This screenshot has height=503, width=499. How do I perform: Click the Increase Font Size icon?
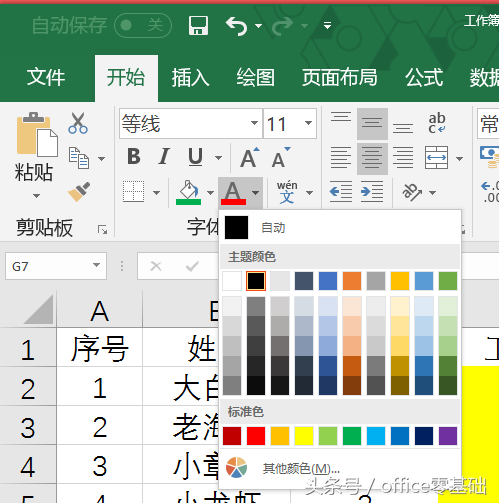(x=250, y=157)
